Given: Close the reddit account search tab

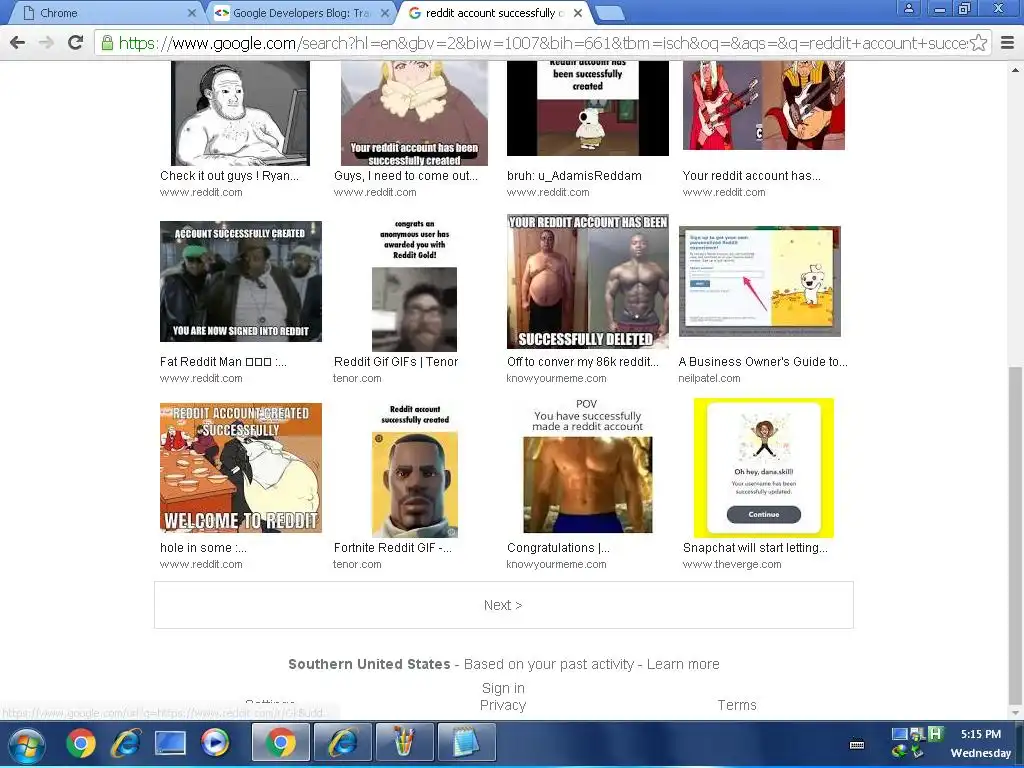Looking at the screenshot, I should click(578, 13).
